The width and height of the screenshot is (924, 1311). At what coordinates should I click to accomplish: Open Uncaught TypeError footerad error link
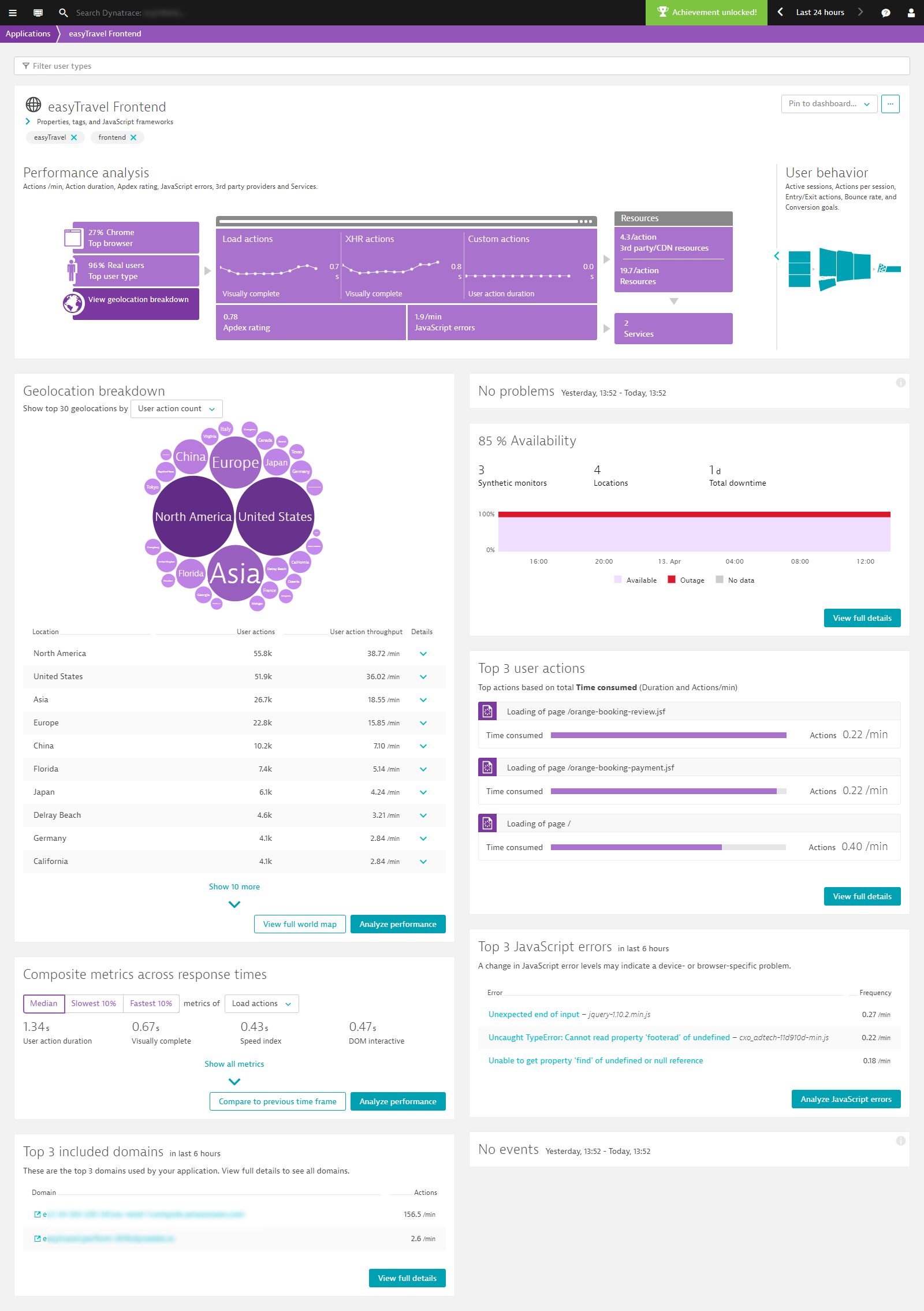click(609, 1038)
